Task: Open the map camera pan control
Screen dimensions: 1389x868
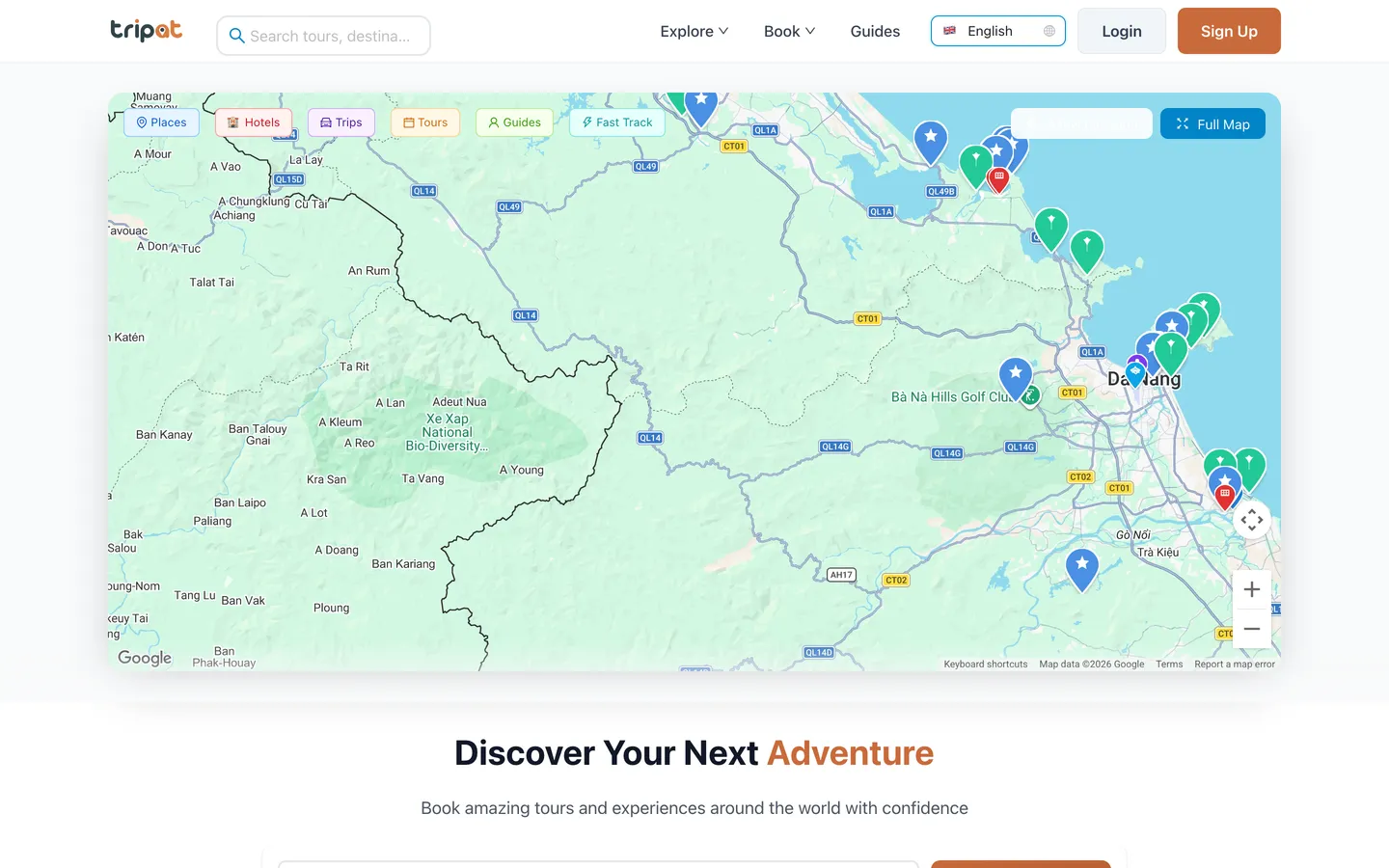Action: coord(1252,520)
